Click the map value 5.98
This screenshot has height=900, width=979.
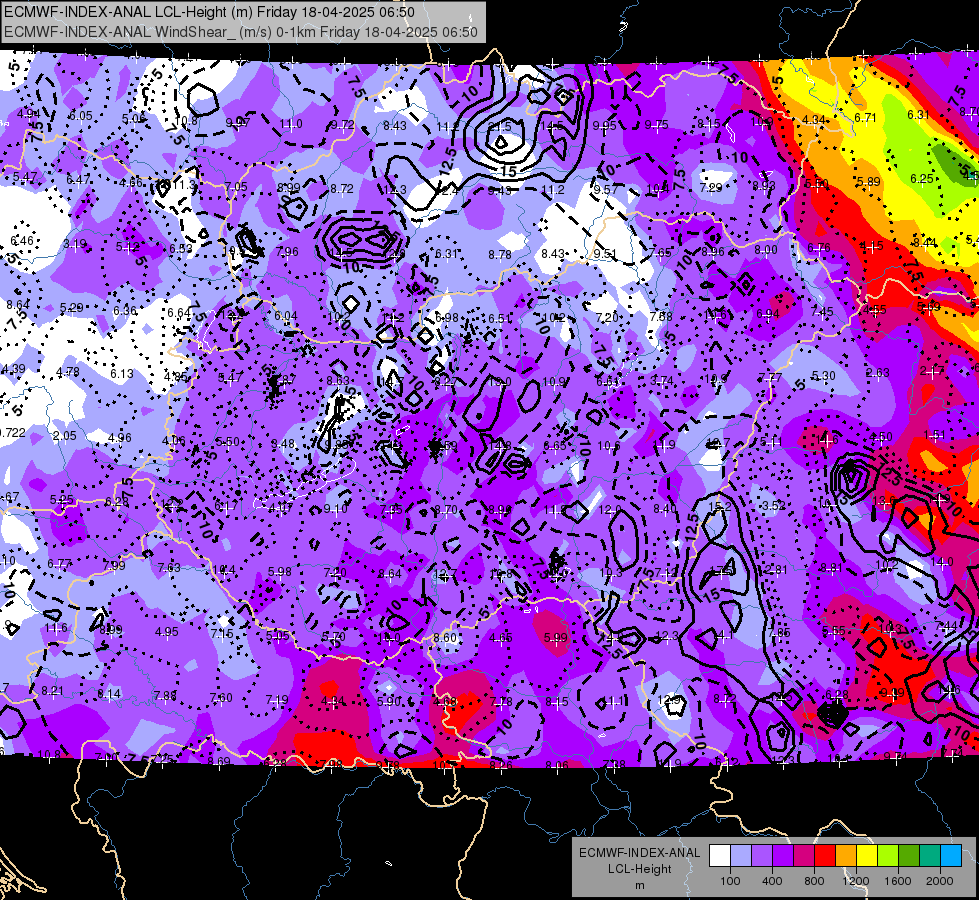280,571
